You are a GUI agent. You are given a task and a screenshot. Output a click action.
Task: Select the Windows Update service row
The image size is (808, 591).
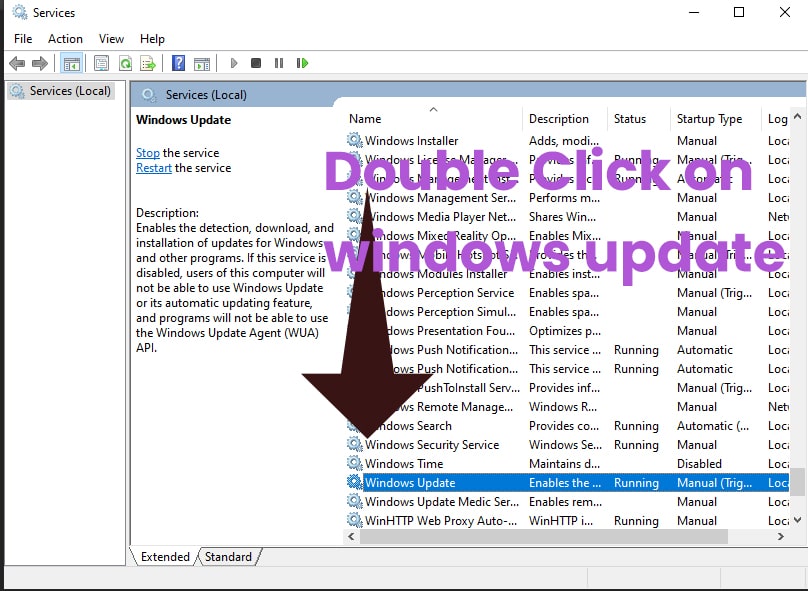coord(410,482)
